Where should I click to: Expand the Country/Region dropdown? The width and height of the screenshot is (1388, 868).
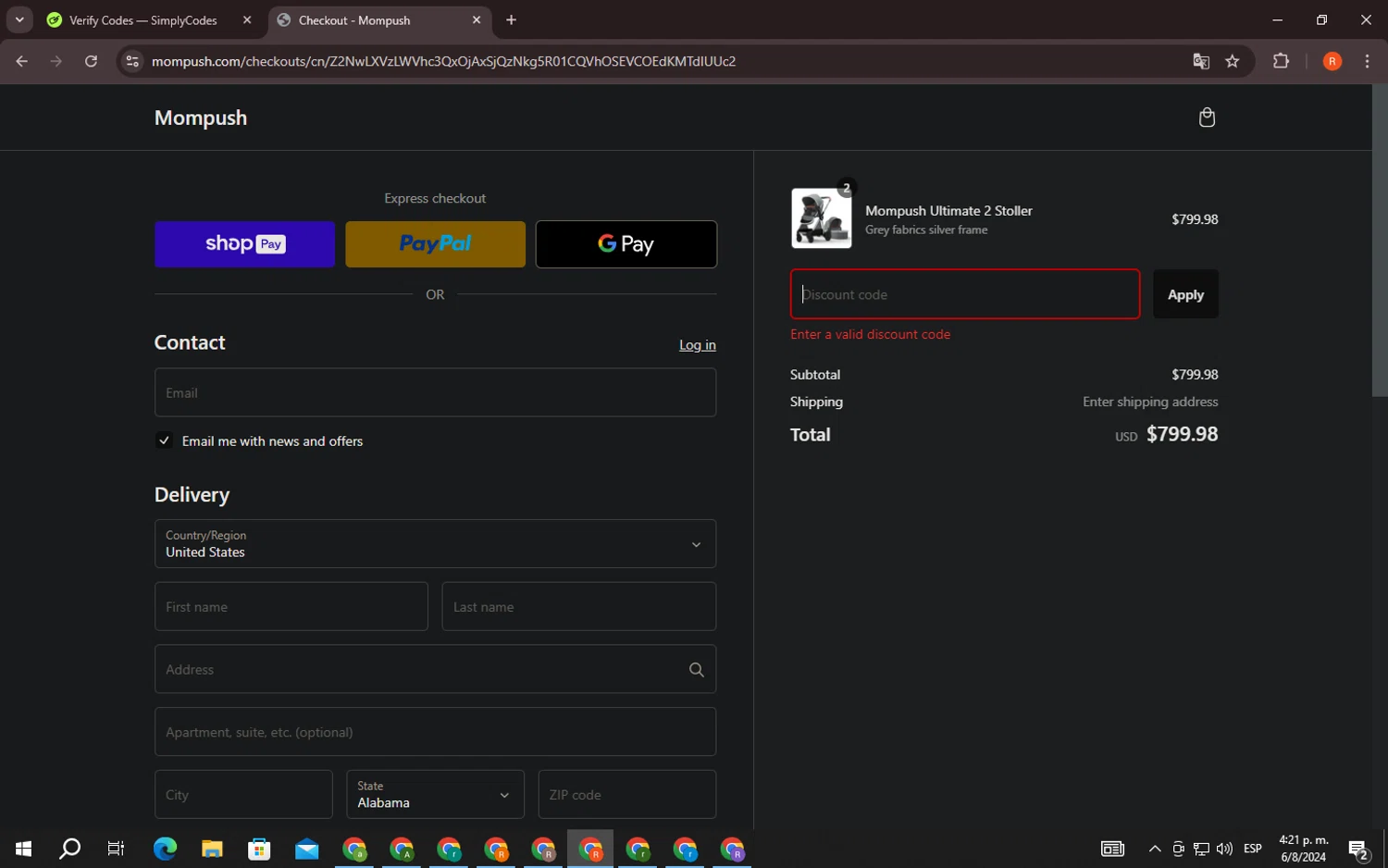click(x=435, y=544)
